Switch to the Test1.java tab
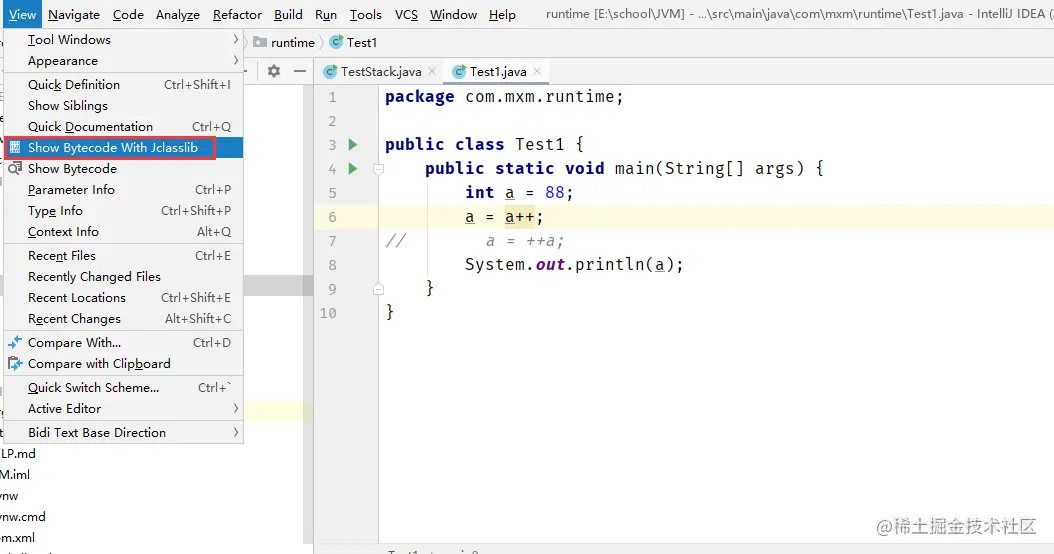 (497, 71)
